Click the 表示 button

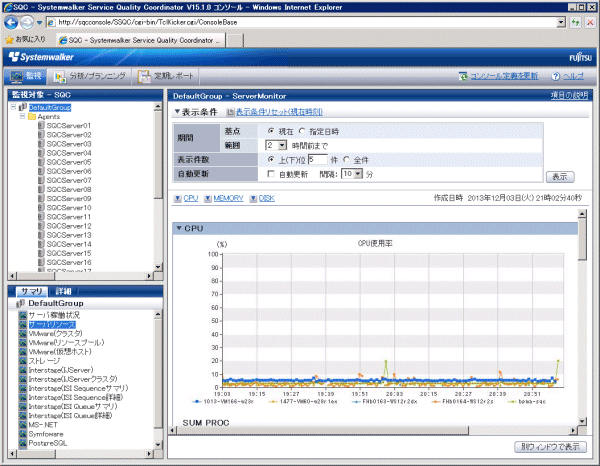pyautogui.click(x=560, y=177)
